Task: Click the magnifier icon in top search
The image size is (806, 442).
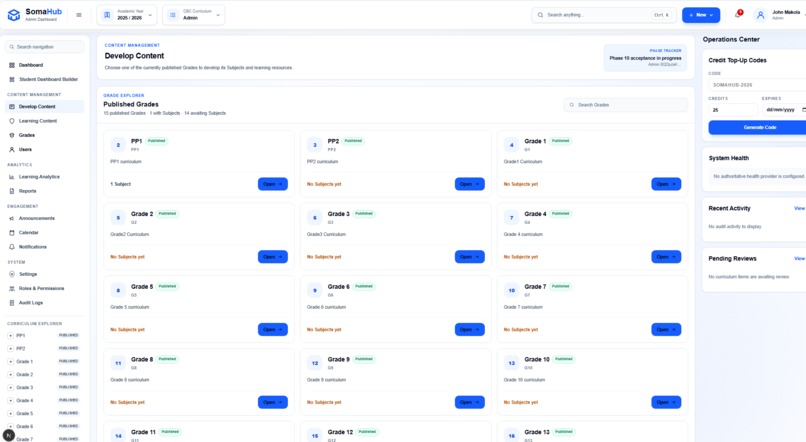Action: [x=540, y=15]
